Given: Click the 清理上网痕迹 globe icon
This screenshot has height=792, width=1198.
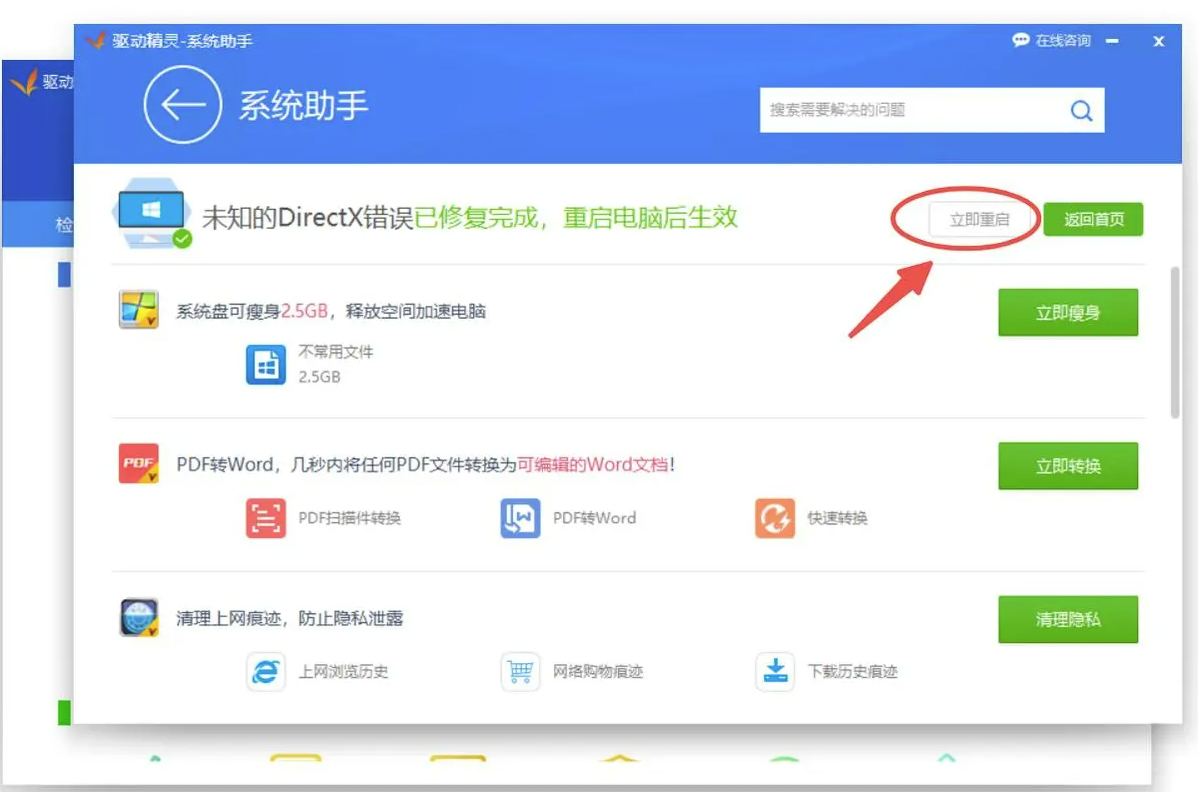Looking at the screenshot, I should pos(139,617).
